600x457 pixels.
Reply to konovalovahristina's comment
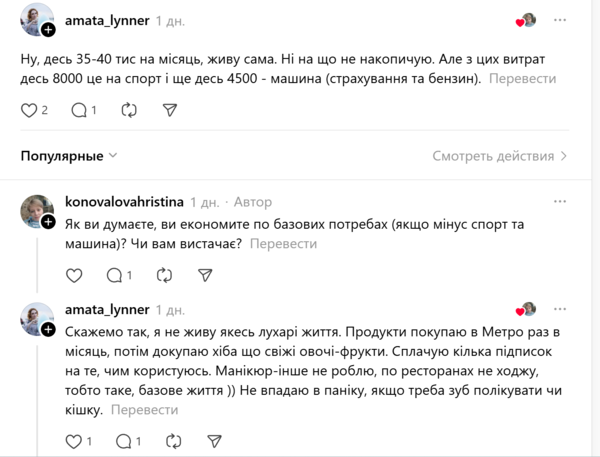point(113,275)
